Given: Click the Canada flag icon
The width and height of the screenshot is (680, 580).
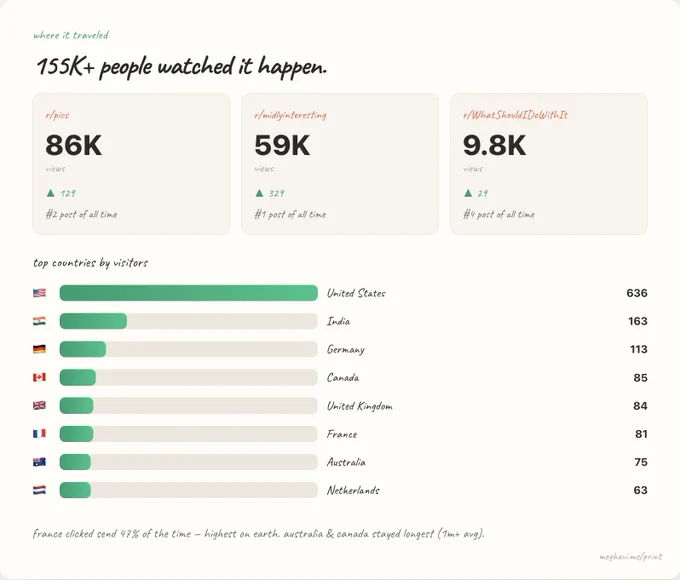Looking at the screenshot, I should [39, 377].
